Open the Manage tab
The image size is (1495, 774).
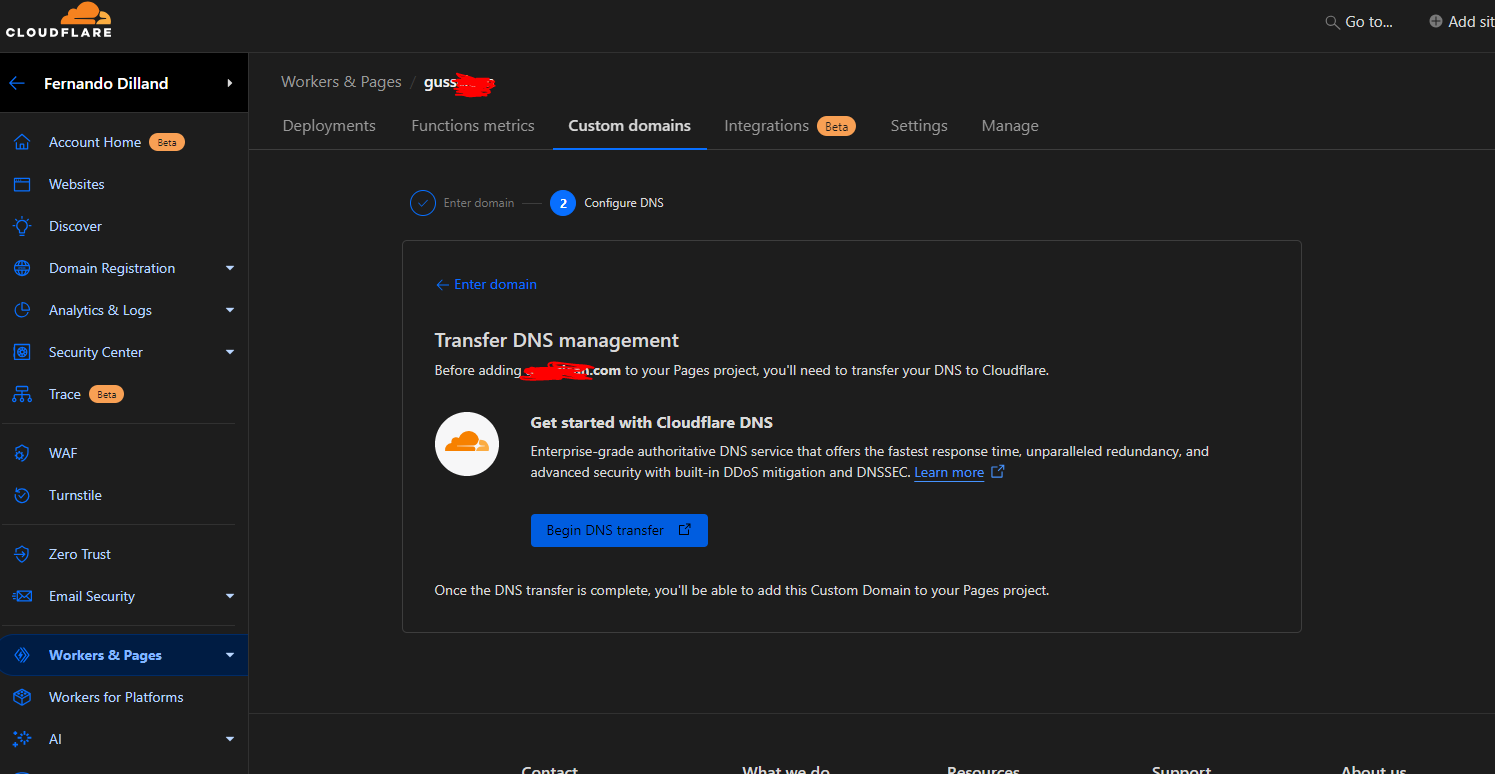pos(1010,126)
